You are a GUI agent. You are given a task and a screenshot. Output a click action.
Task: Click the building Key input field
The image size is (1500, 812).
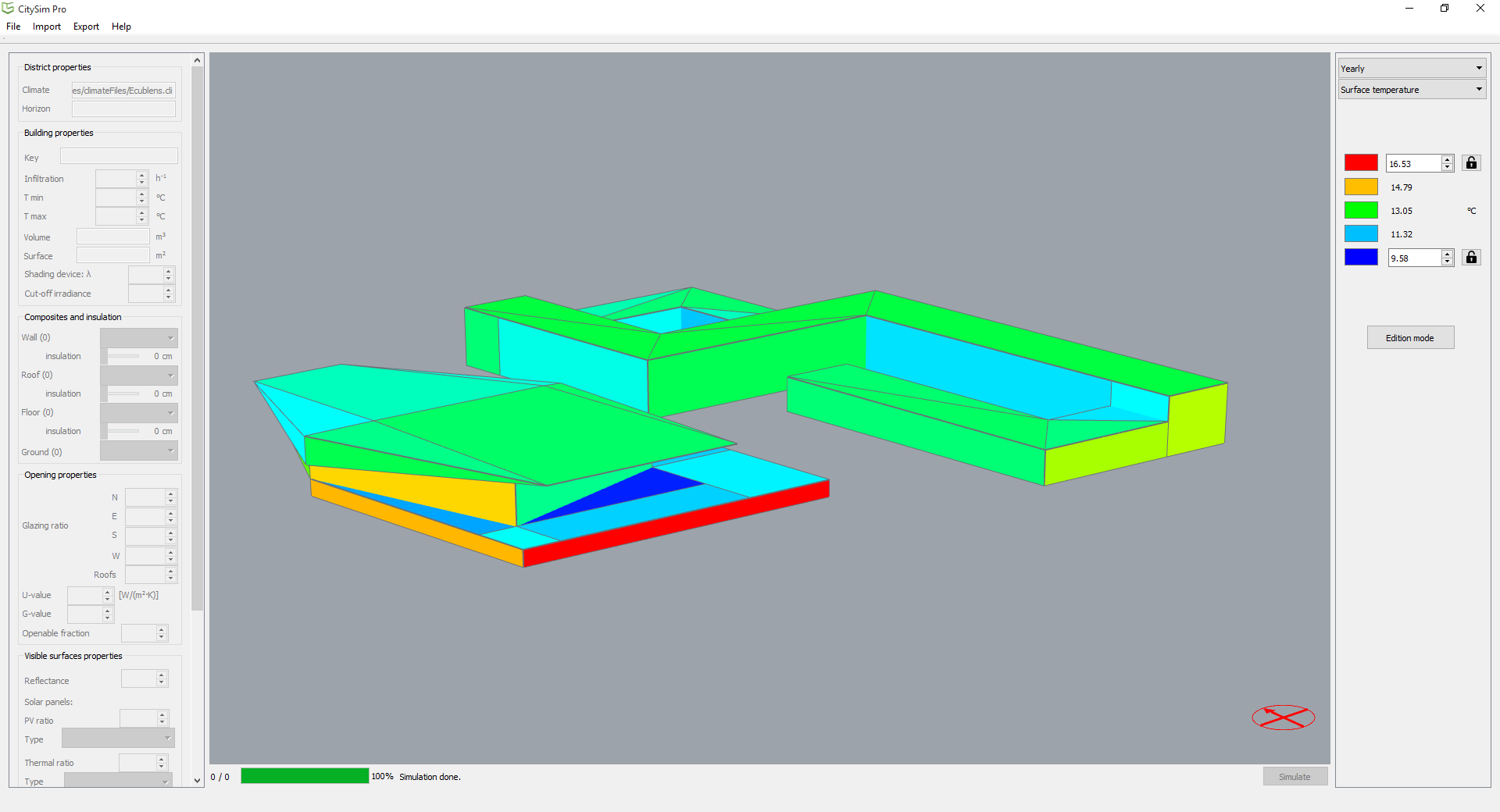coord(119,157)
